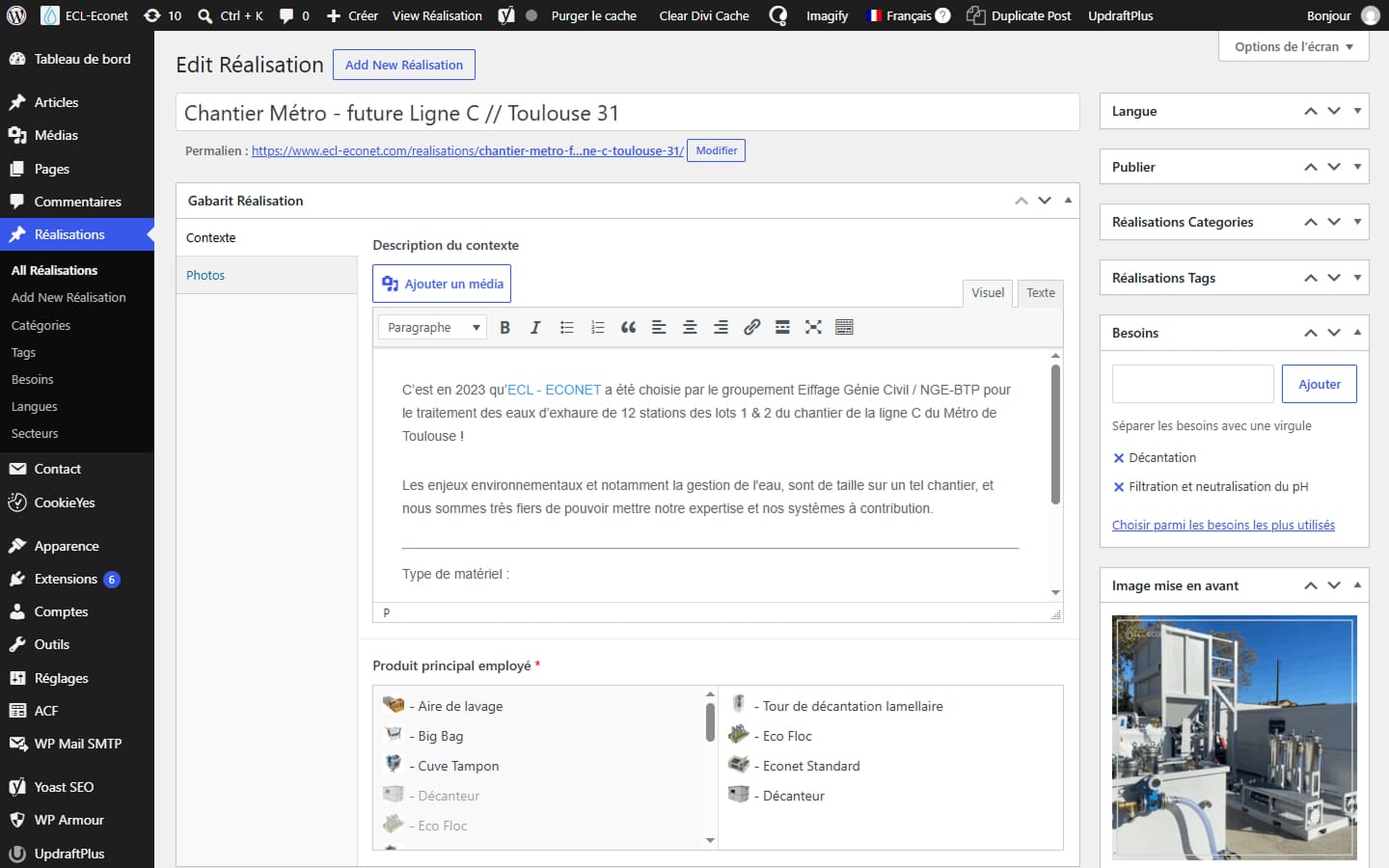Align text left
1389x868 pixels.
tap(659, 327)
